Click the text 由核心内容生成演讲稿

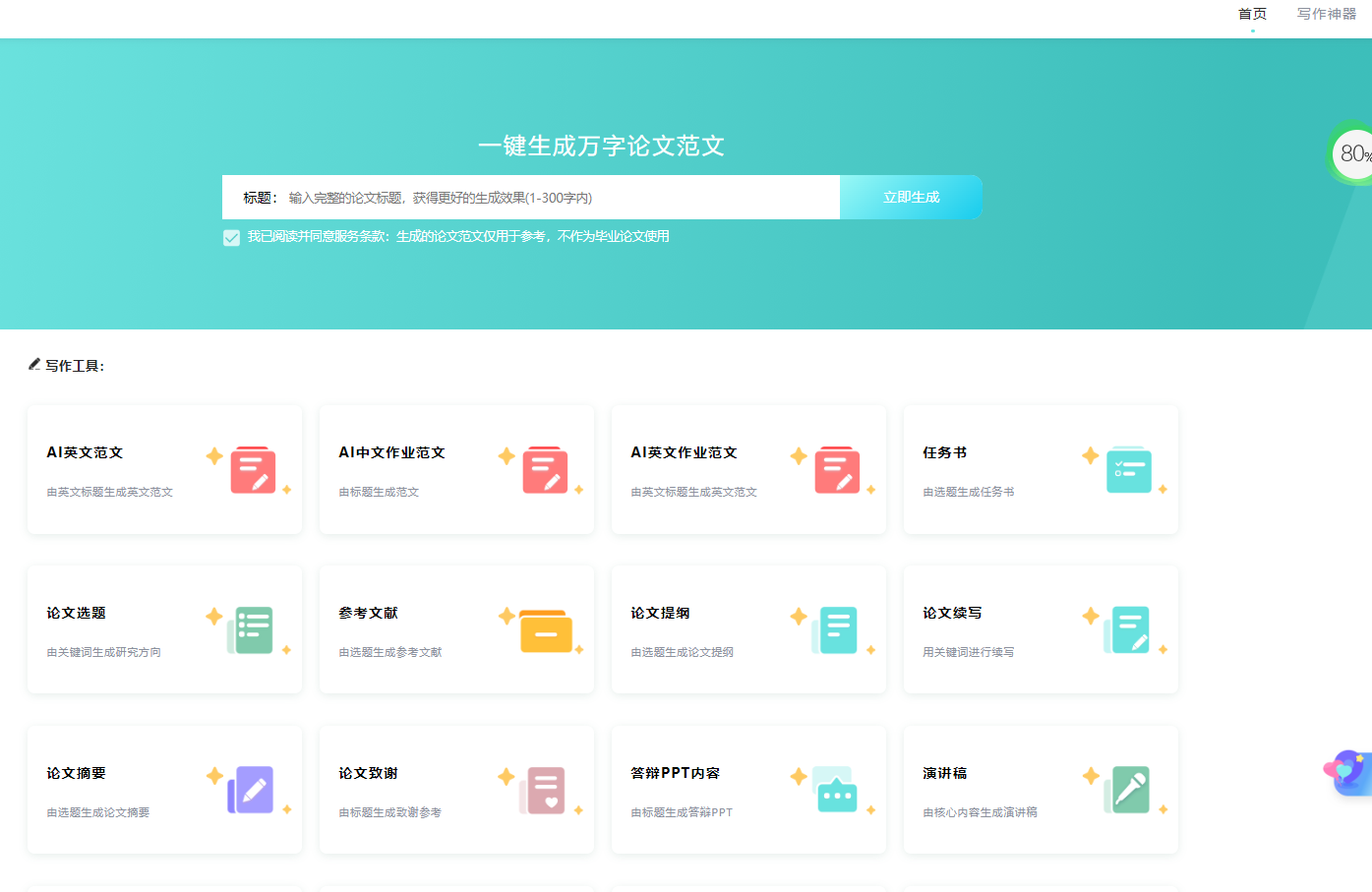pyautogui.click(x=980, y=812)
